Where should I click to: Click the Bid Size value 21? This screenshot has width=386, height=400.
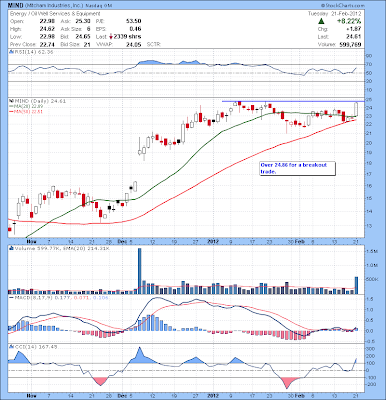pos(87,44)
